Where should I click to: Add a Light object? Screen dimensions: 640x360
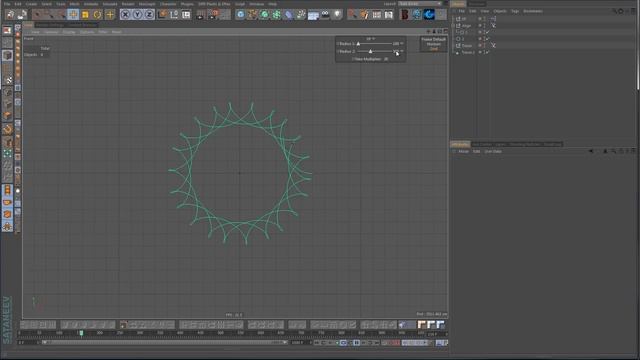(x=337, y=15)
